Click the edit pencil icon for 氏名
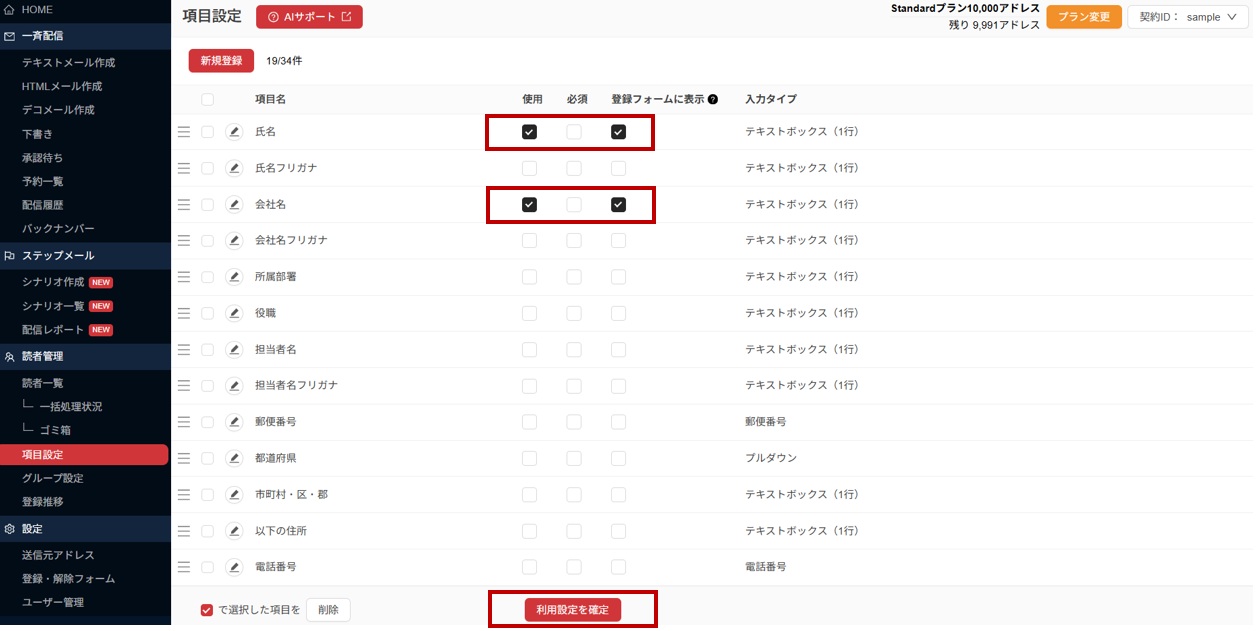Image resolution: width=1258 pixels, height=631 pixels. pos(234,132)
